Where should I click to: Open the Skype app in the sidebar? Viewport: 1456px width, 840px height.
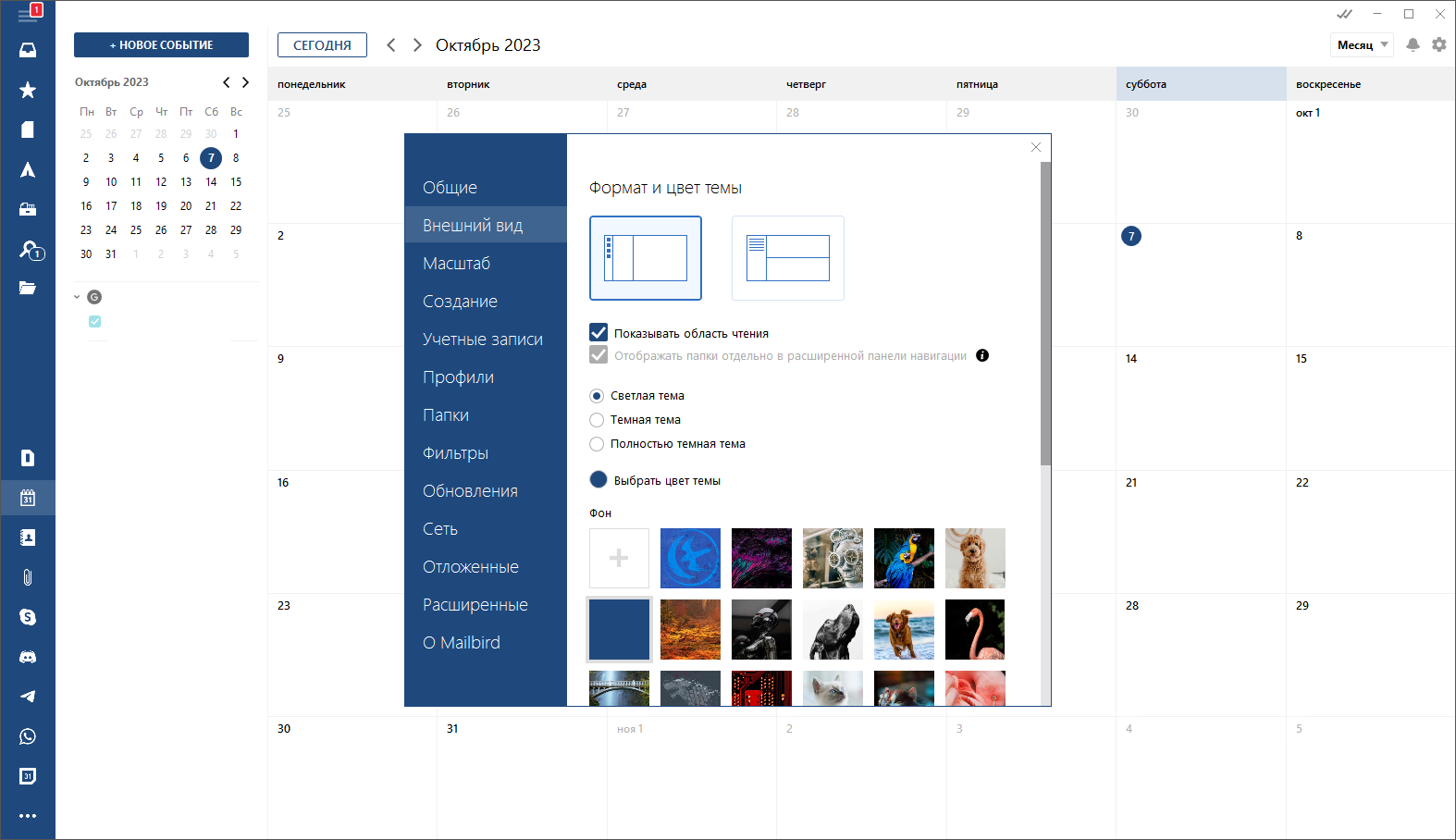click(28, 617)
